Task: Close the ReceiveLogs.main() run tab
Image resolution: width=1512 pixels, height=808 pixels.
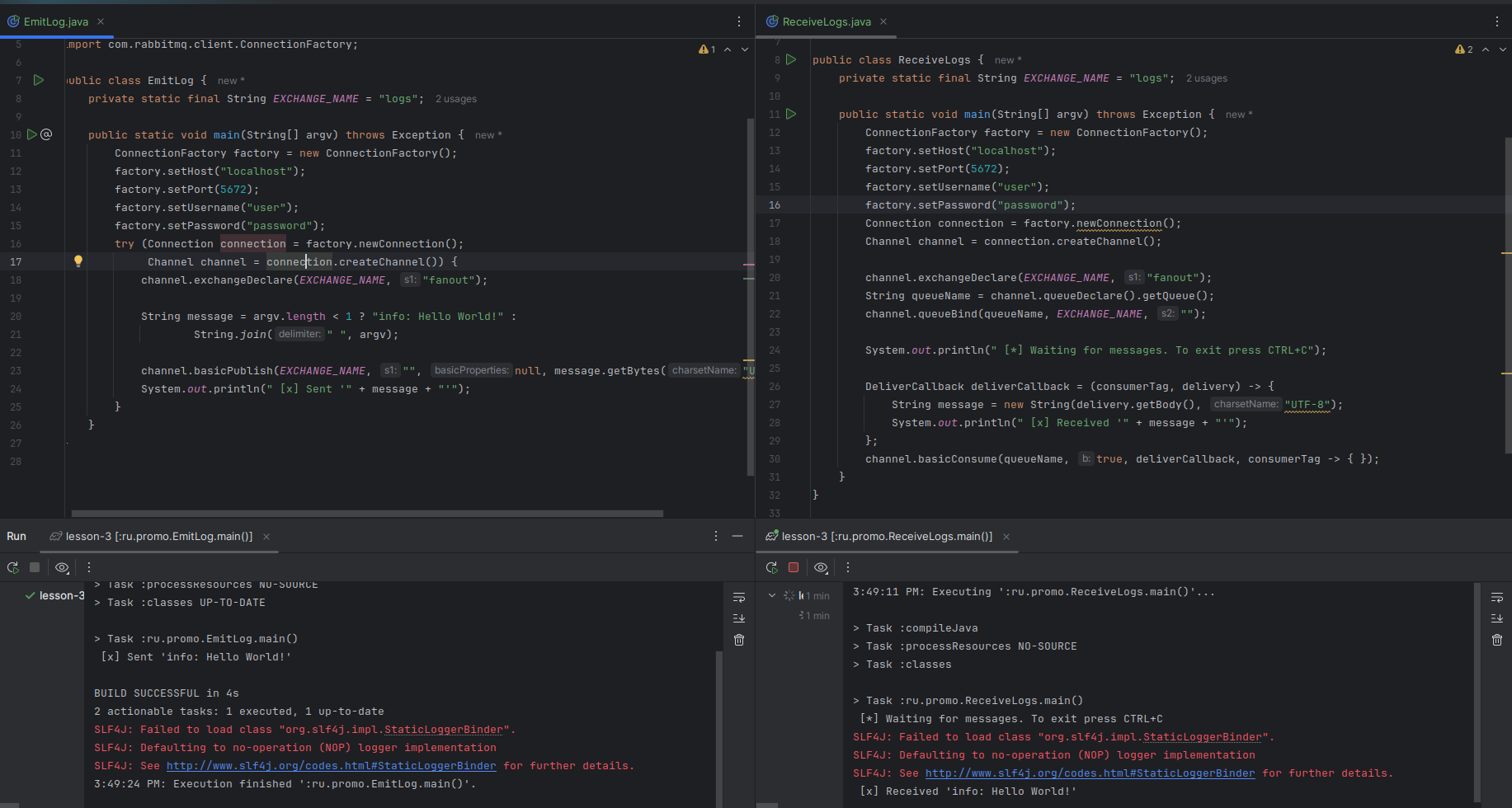Action: [x=1006, y=536]
